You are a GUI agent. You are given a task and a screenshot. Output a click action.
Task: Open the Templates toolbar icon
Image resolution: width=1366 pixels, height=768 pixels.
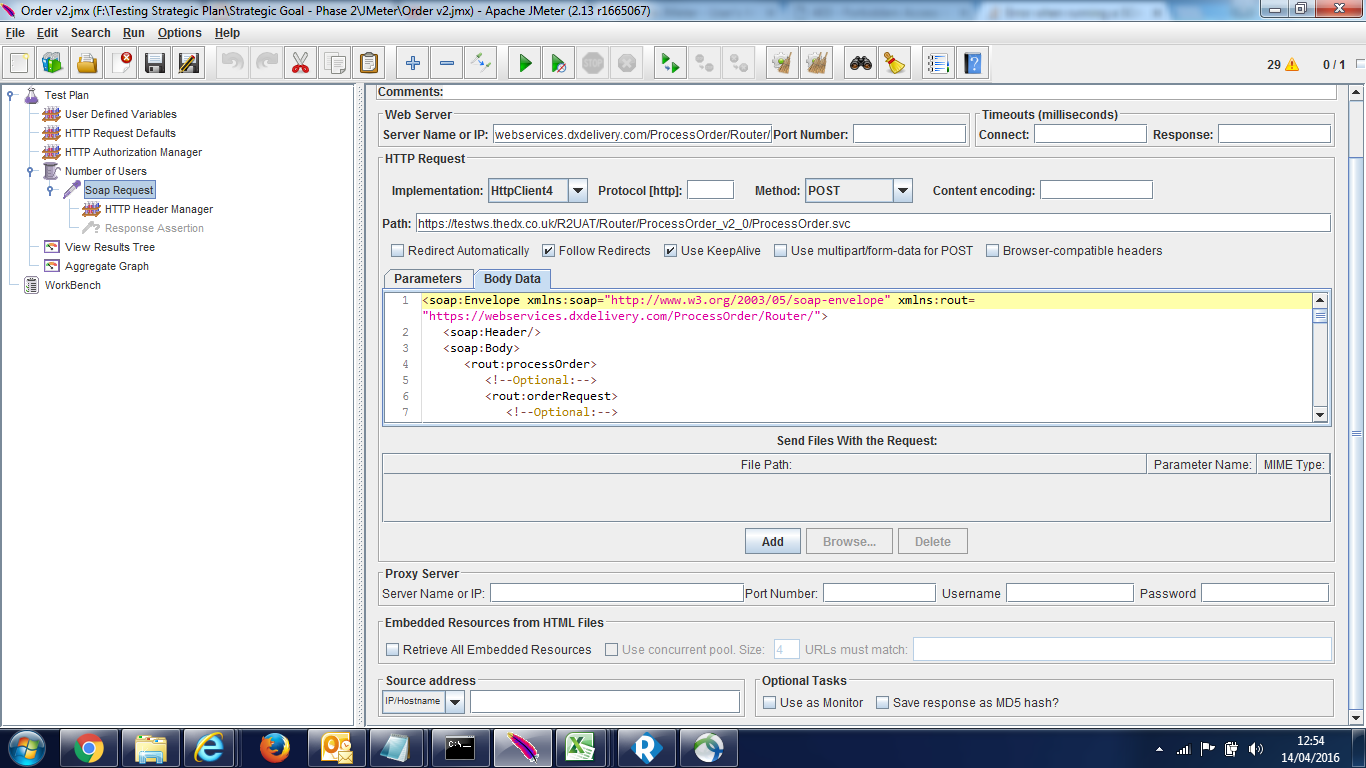[x=54, y=63]
